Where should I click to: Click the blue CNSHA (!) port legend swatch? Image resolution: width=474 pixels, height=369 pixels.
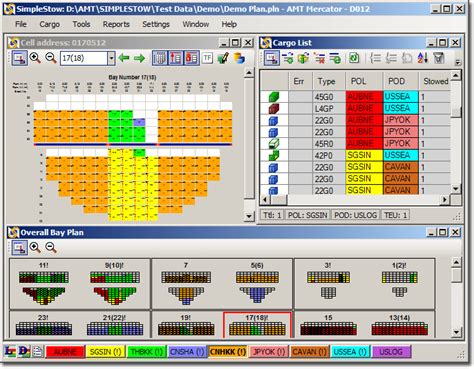click(187, 352)
